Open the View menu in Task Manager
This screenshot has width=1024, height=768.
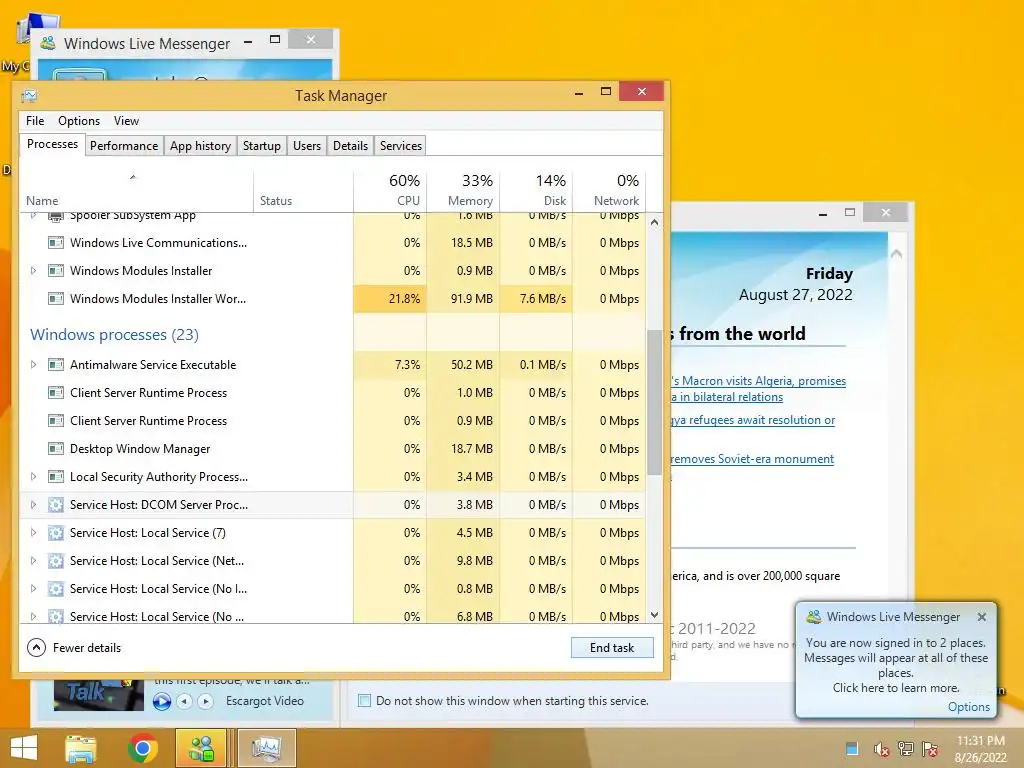click(126, 121)
